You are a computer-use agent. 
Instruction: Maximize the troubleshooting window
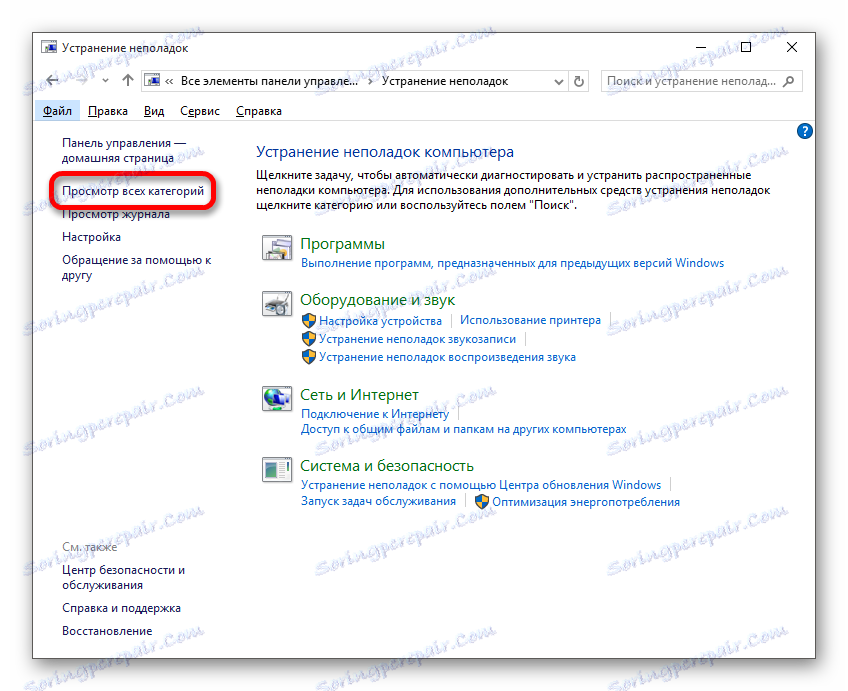point(746,48)
